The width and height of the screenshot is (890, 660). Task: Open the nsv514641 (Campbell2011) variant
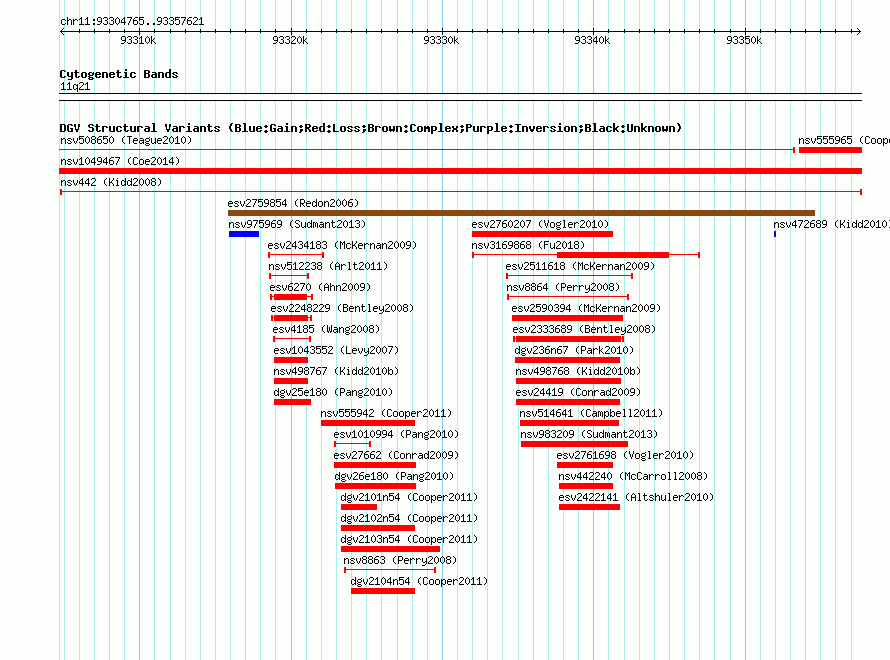tap(591, 413)
